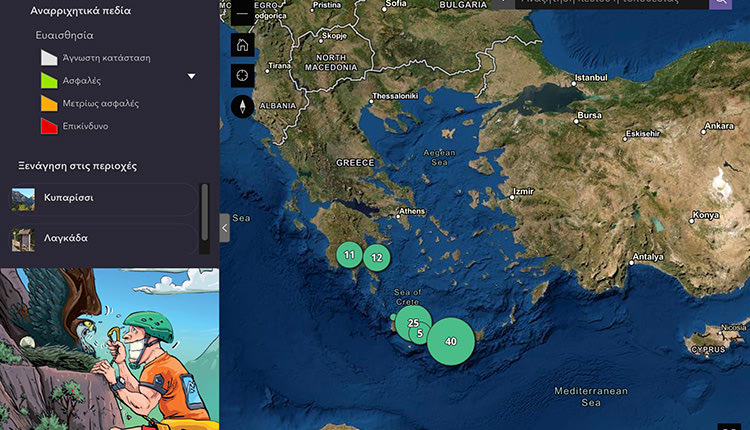Expand the legend dropdown arrow beside Ασφαλές
The image size is (750, 430).
[x=191, y=77]
